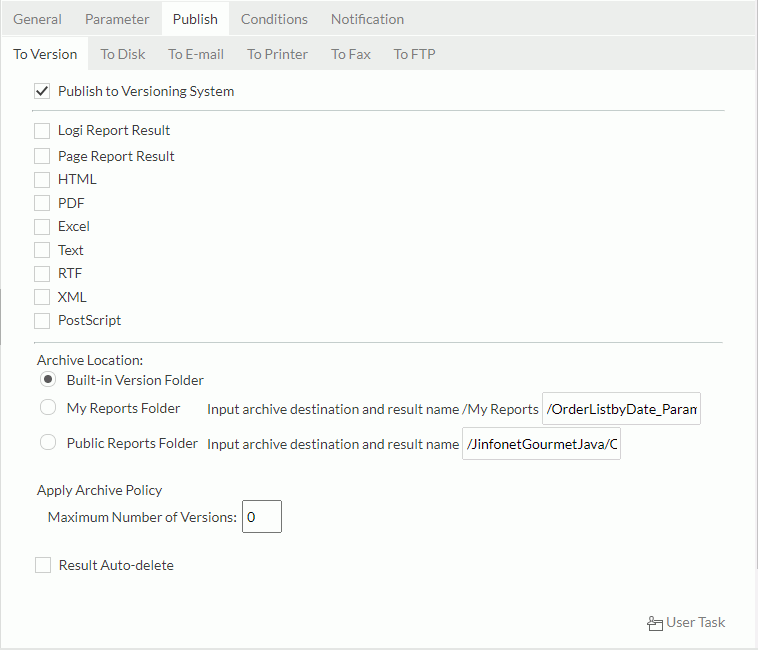Toggle the Result Auto-delete checkbox
Screen dimensions: 758x650
point(43,565)
